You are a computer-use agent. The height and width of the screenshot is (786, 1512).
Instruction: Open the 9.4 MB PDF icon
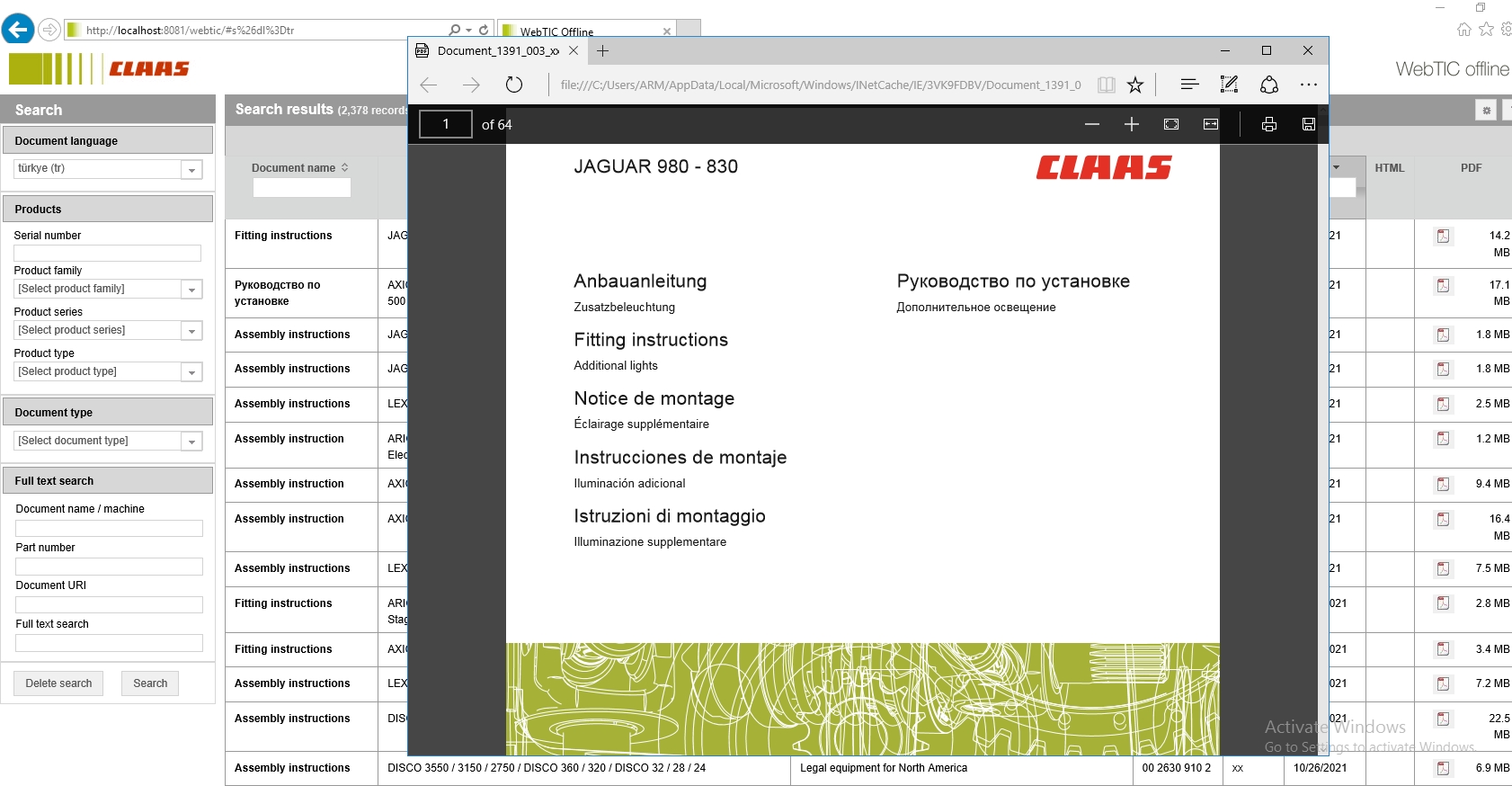(1443, 484)
